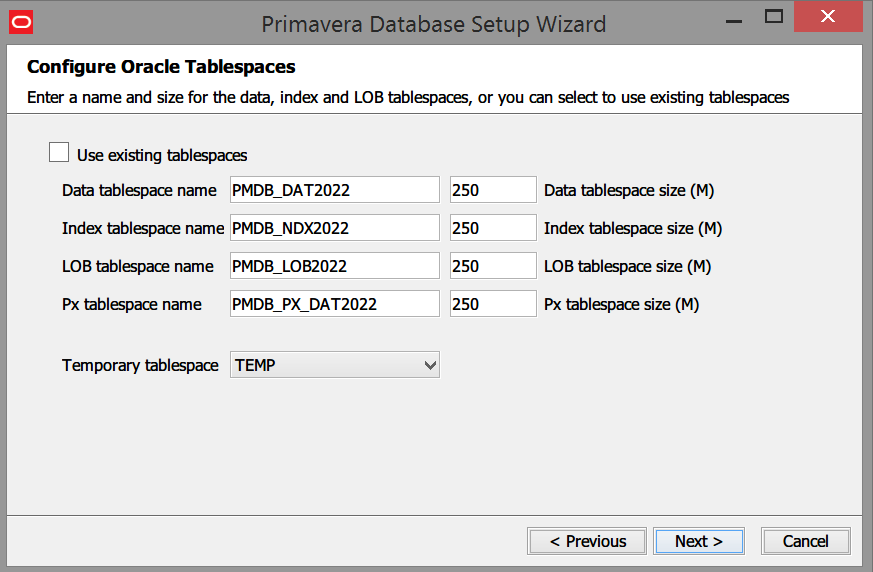The image size is (873, 572).
Task: Open the Temporary tablespace dropdown
Action: click(335, 366)
